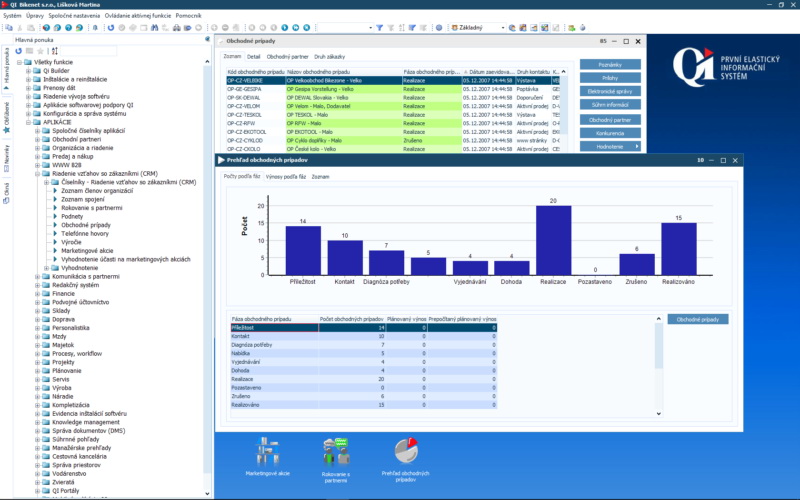Screen dimensions: 800x500
Task: Click Obchodné prípady button beside summary table
Action: 697,319
